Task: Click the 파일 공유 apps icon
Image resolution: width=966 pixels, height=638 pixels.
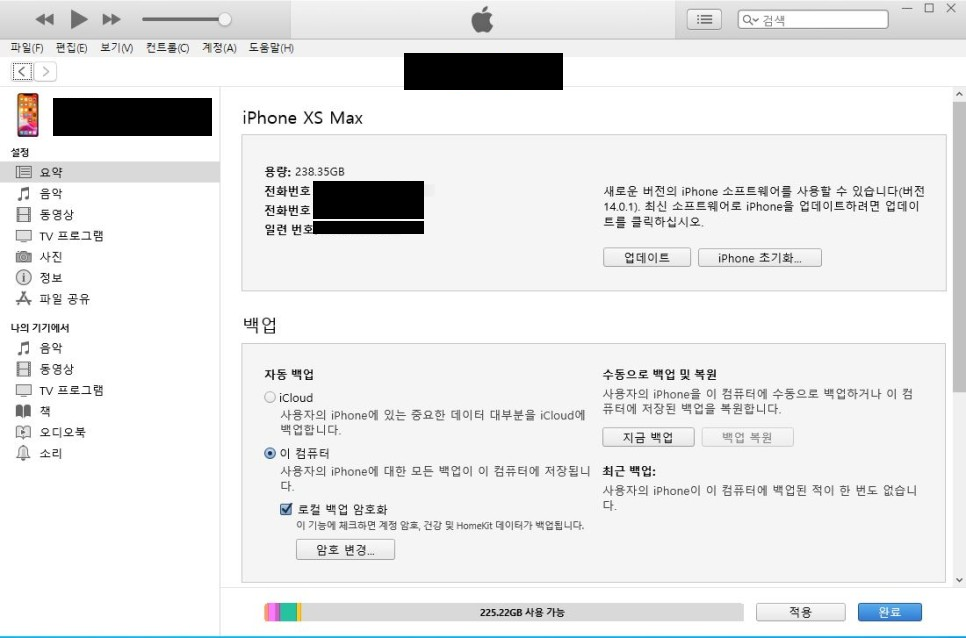Action: [x=23, y=299]
